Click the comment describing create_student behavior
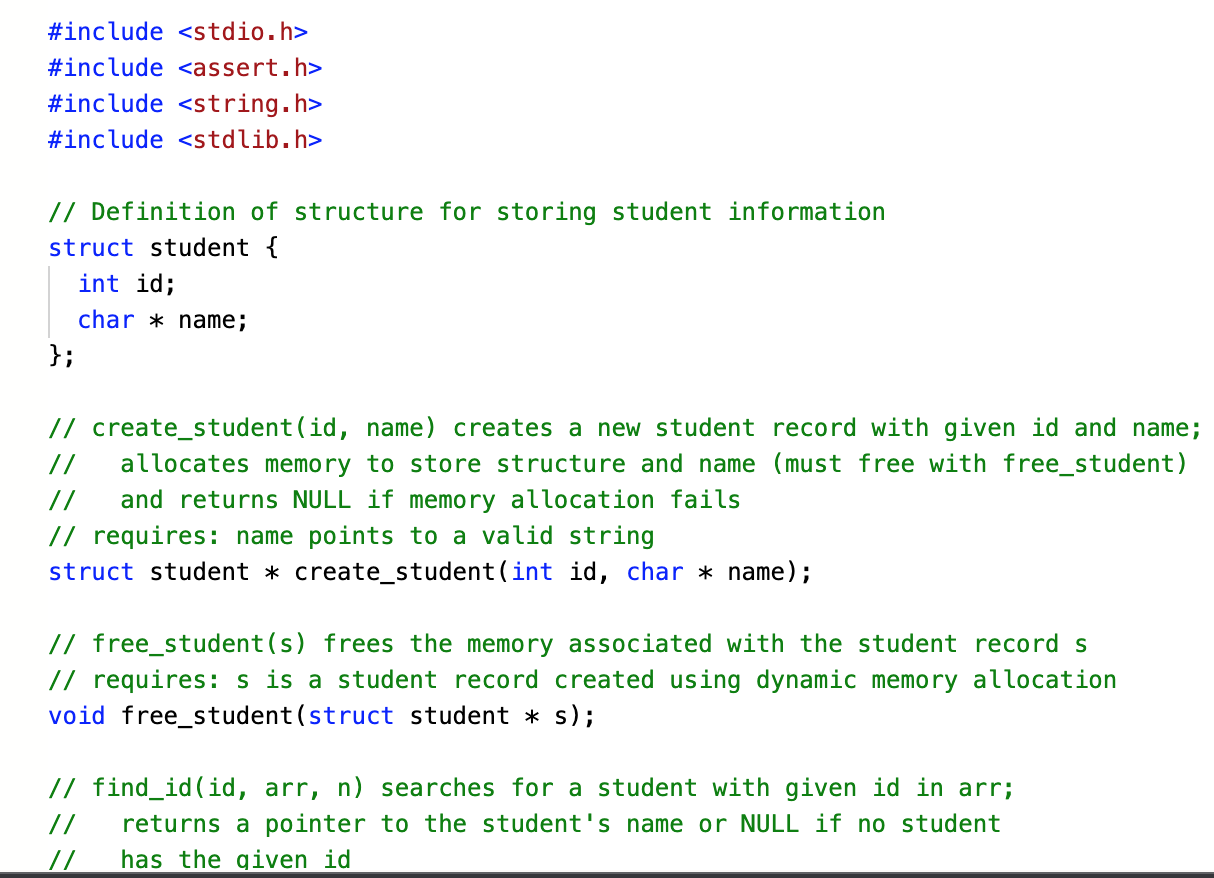The height and width of the screenshot is (878, 1214). pos(620,427)
